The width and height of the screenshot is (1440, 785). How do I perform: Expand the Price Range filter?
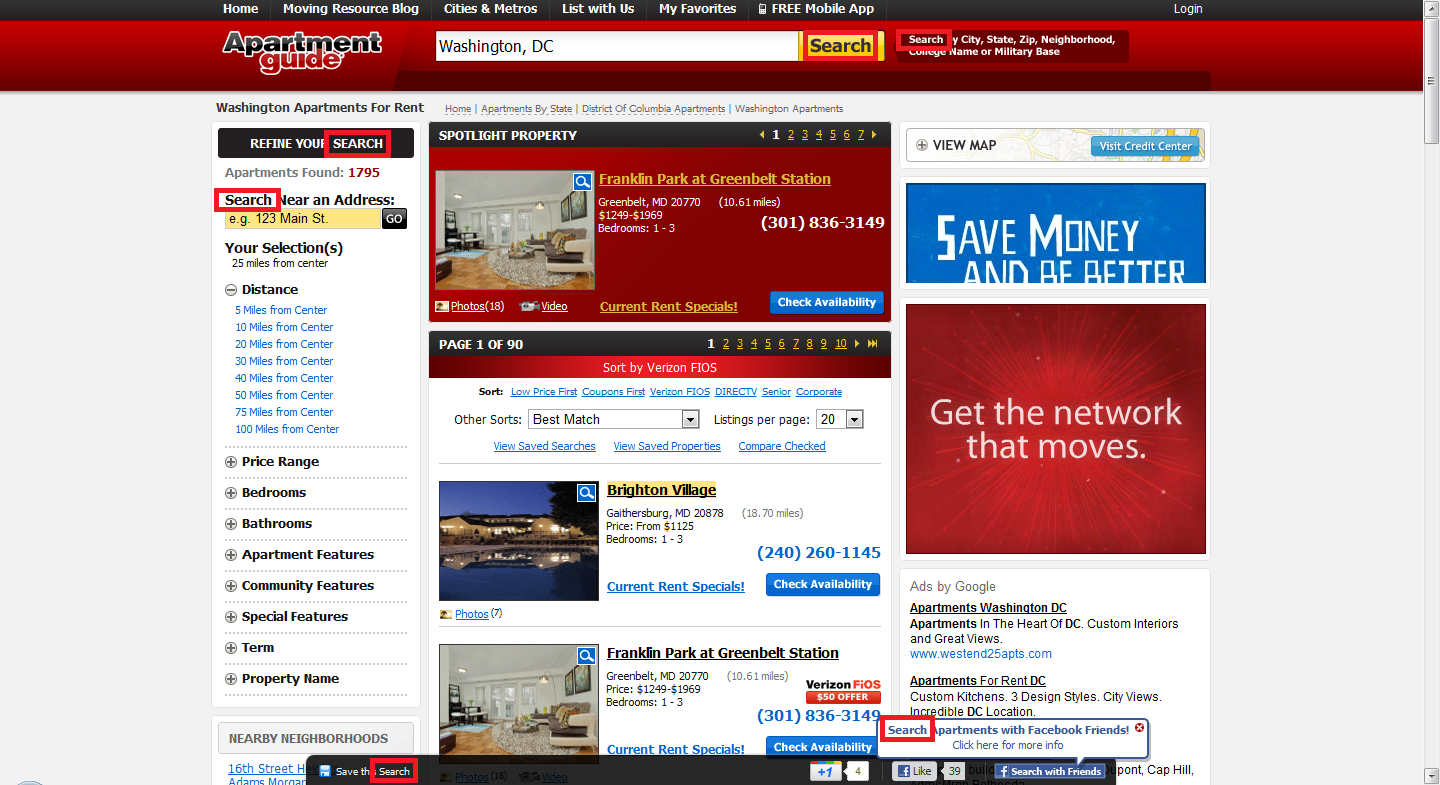click(x=231, y=462)
